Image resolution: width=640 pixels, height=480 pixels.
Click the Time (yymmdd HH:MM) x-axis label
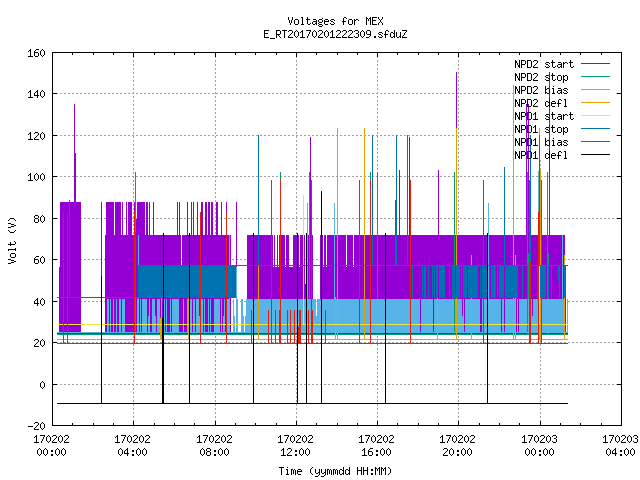(x=335, y=471)
